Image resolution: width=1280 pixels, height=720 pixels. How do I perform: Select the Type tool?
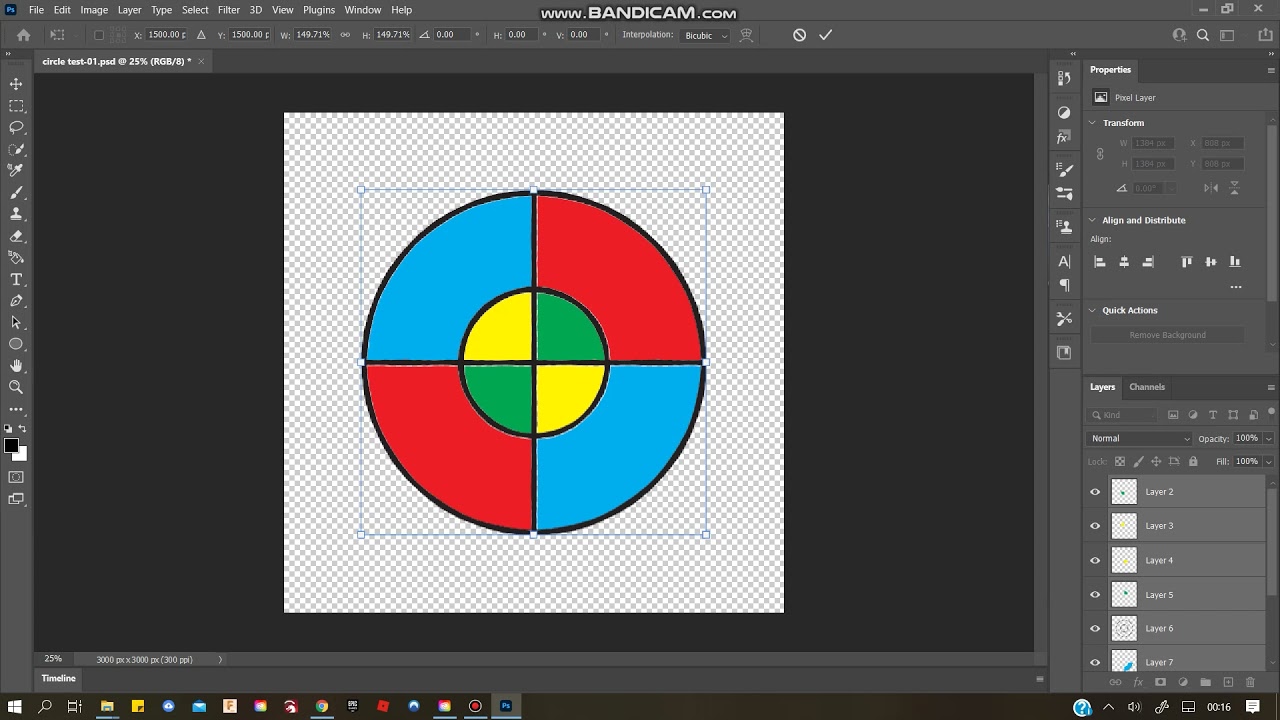(16, 279)
